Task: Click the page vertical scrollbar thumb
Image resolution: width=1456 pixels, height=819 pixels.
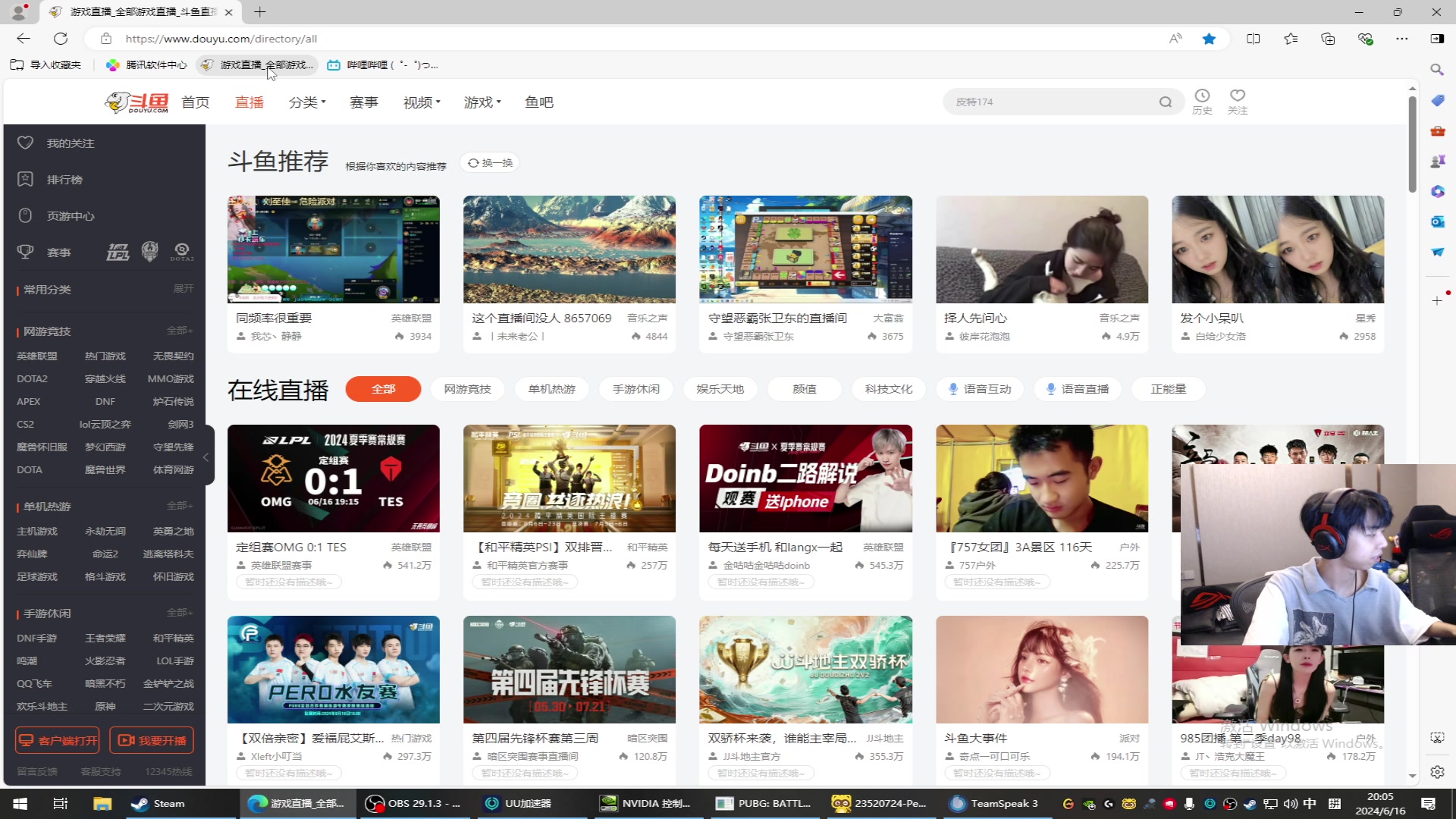Action: pyautogui.click(x=1412, y=144)
